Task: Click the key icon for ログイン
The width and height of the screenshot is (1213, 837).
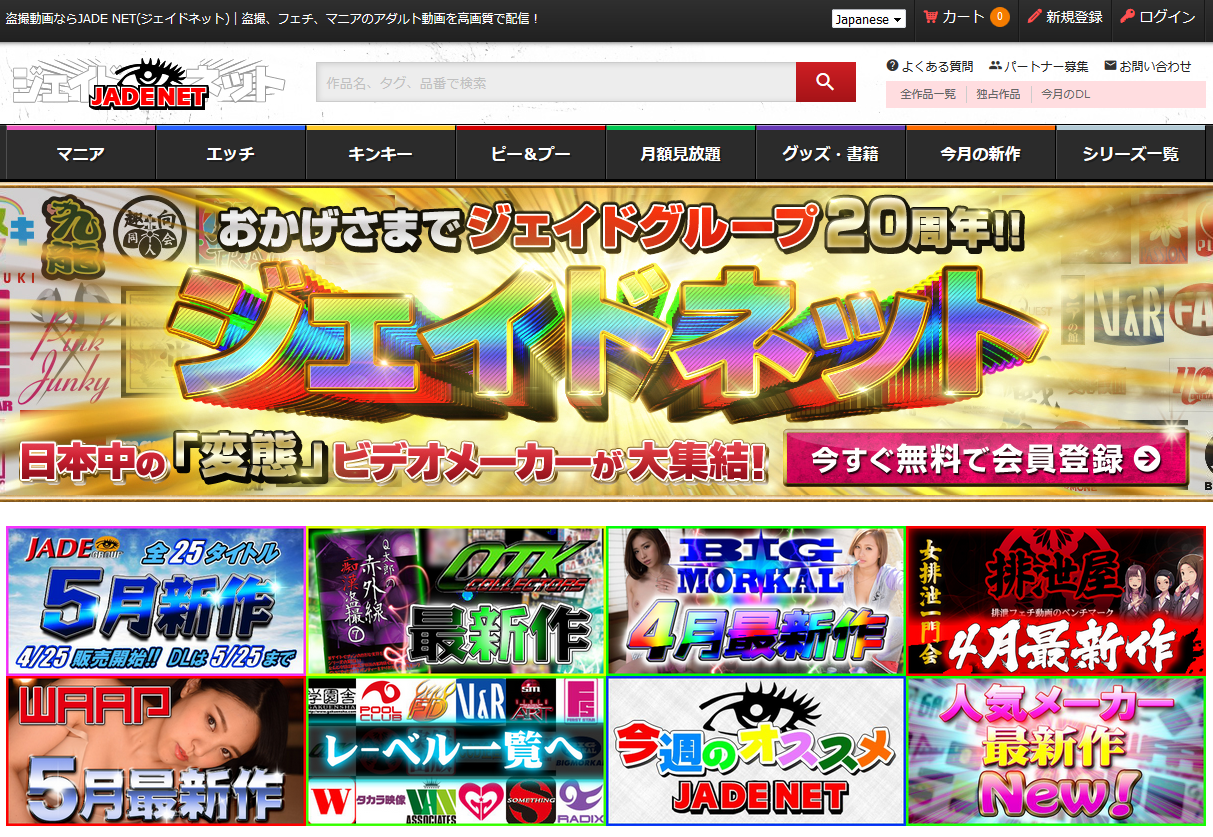Action: pyautogui.click(x=1127, y=17)
